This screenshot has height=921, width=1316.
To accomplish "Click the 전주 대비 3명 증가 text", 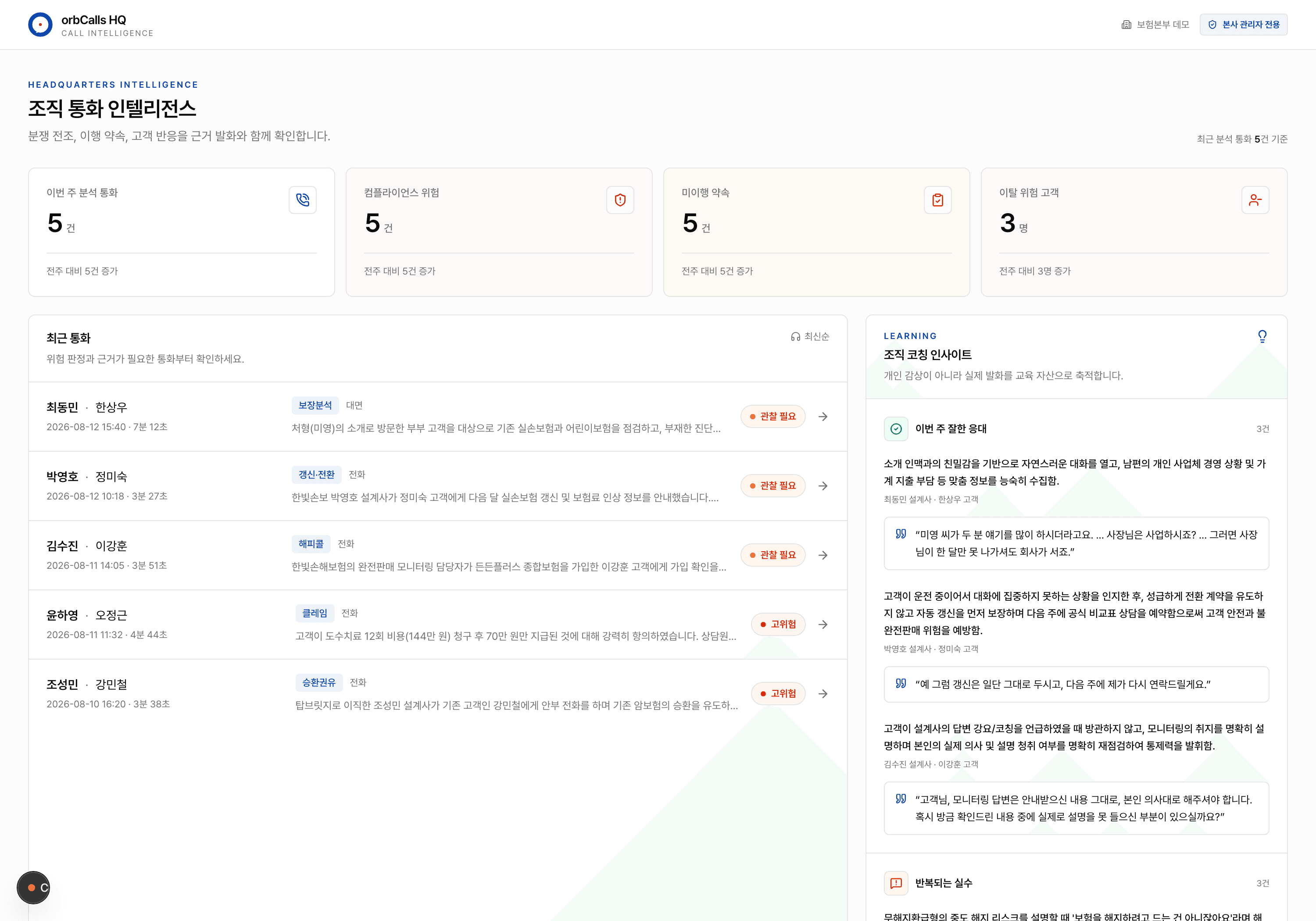I will click(x=1034, y=271).
